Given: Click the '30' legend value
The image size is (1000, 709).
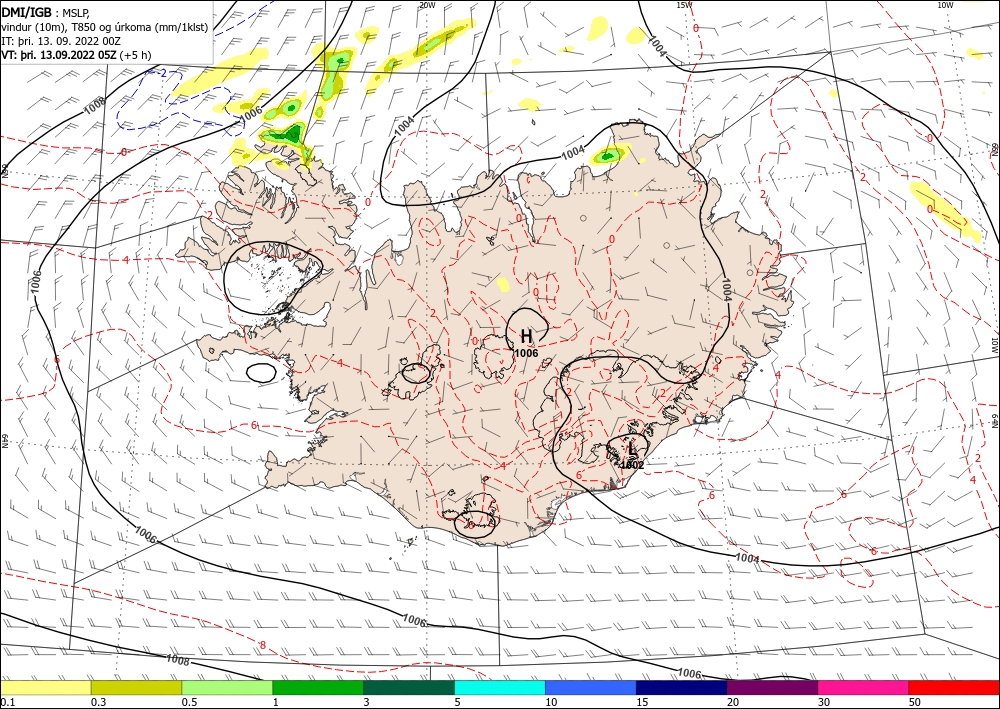Looking at the screenshot, I should (824, 702).
